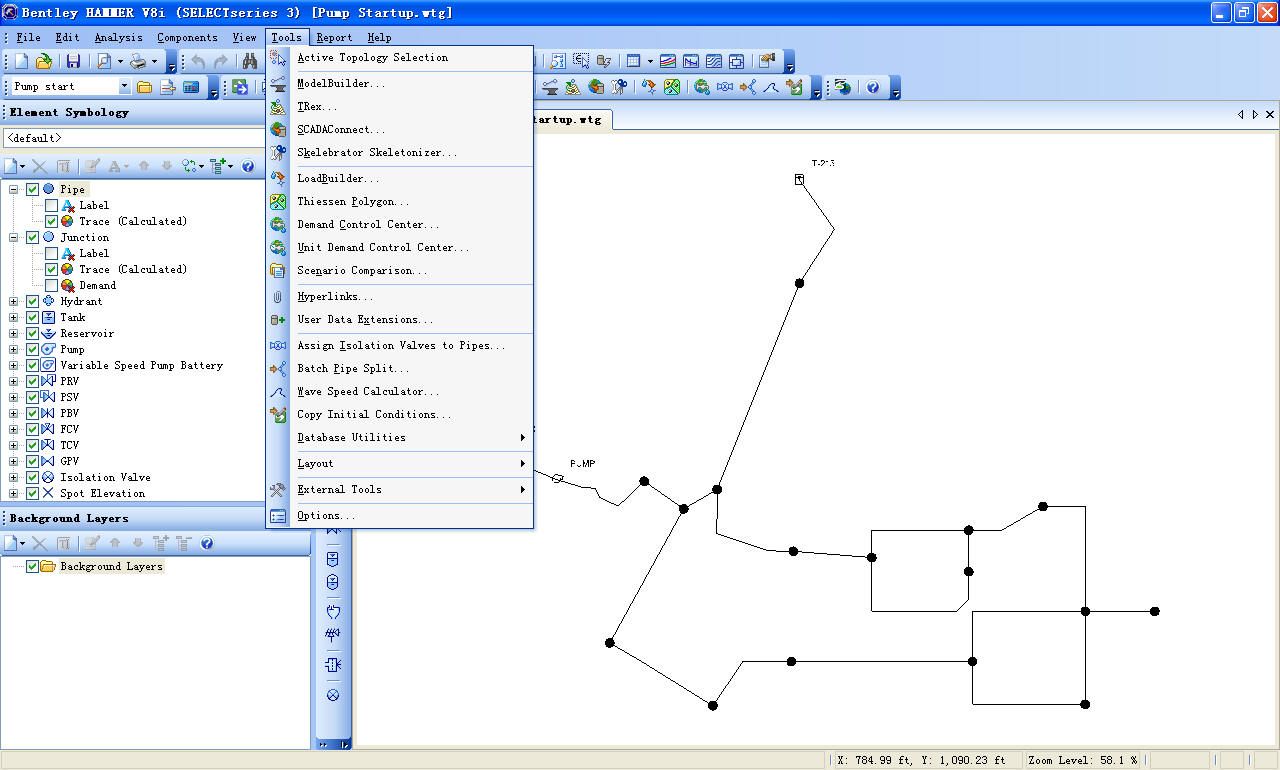1280x770 pixels.
Task: Toggle the Junction element checkbox
Action: click(x=32, y=237)
